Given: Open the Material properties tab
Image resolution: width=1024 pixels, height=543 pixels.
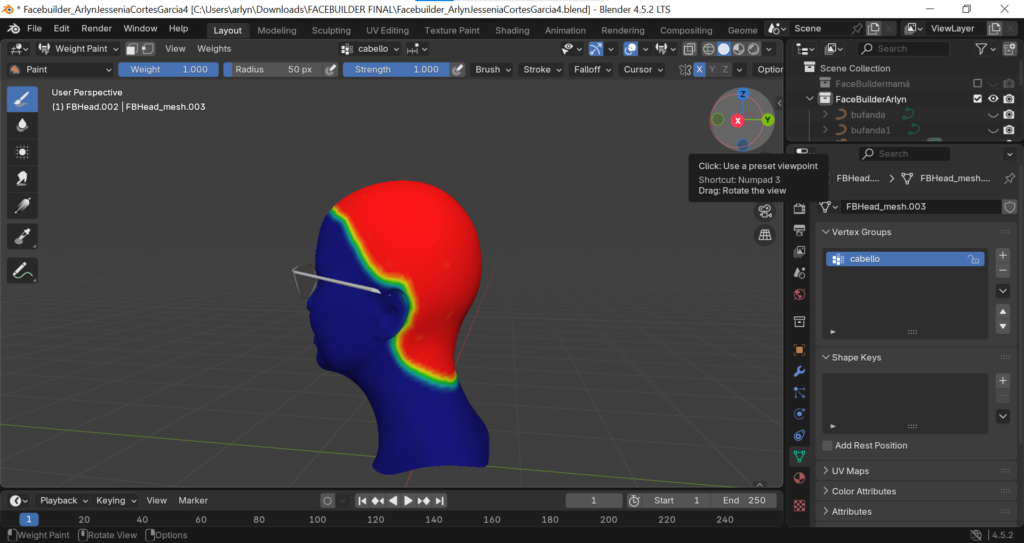Looking at the screenshot, I should tap(799, 479).
